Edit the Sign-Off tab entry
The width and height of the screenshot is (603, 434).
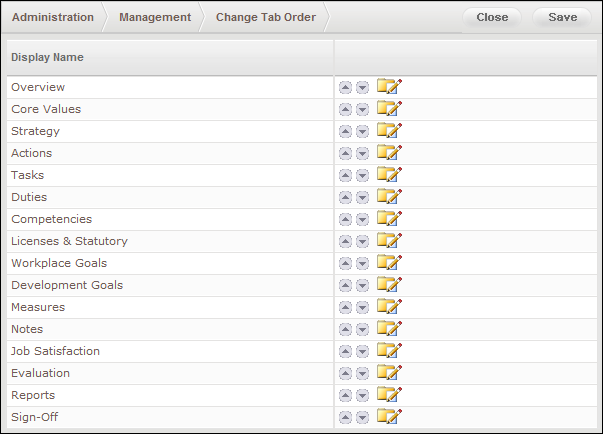click(389, 417)
